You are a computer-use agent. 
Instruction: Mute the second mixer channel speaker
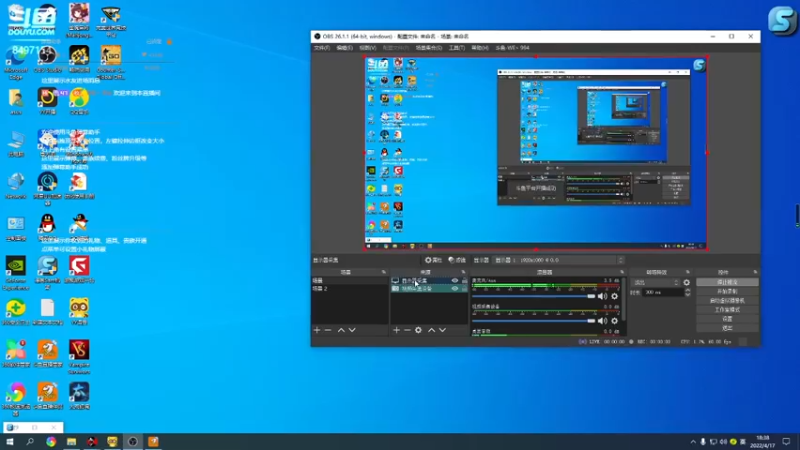point(603,321)
